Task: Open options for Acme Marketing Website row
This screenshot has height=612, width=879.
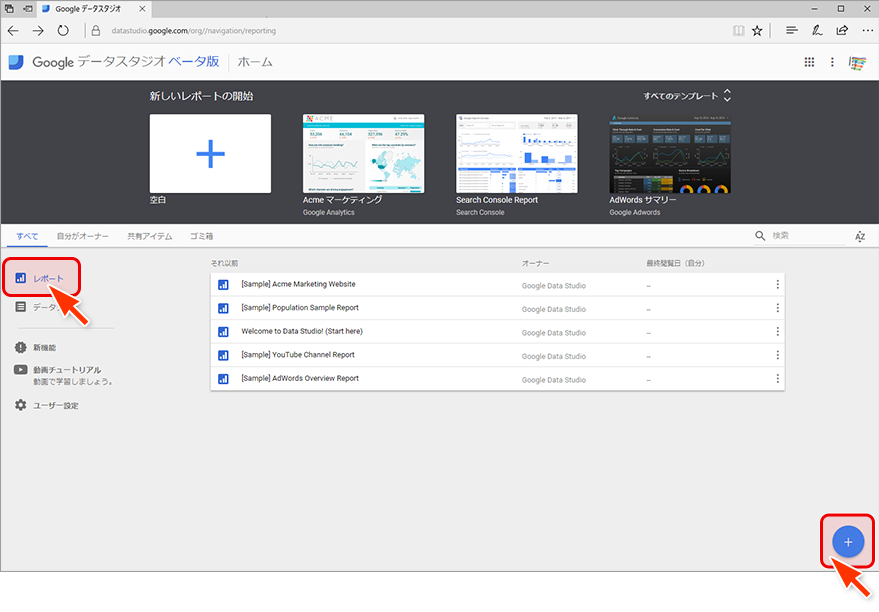Action: coord(778,285)
